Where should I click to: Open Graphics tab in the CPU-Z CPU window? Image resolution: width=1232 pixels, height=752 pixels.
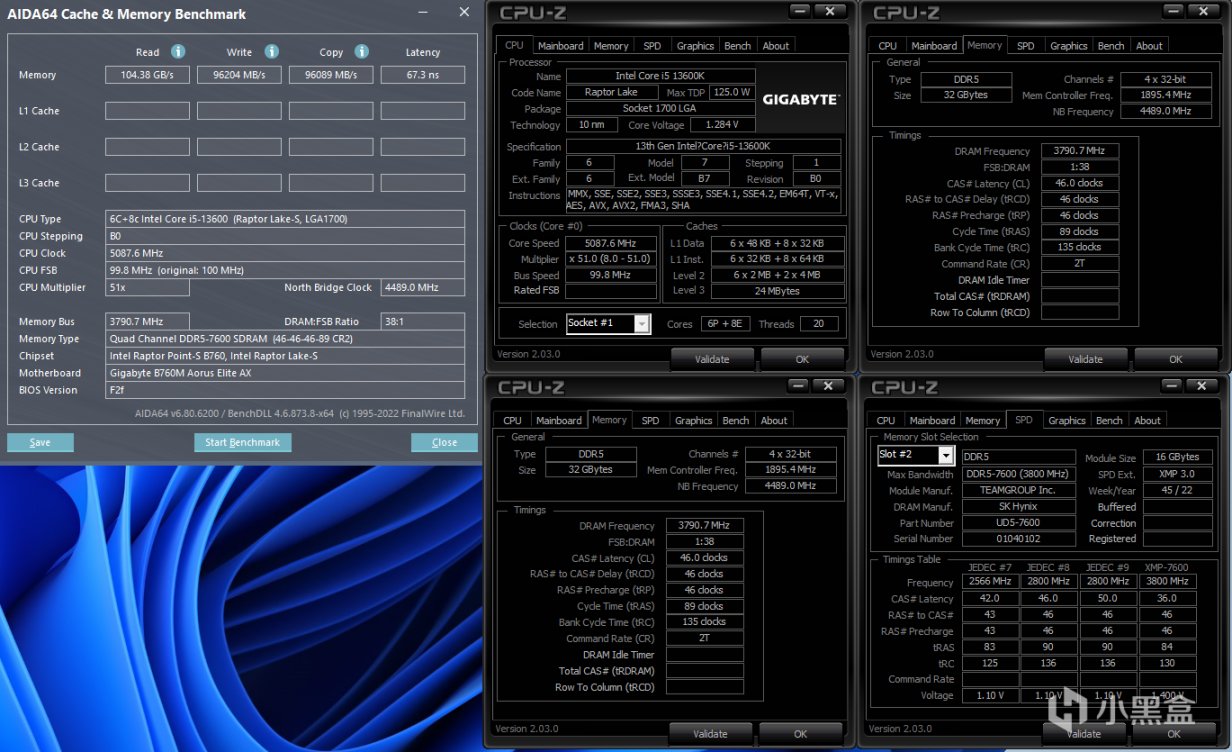(695, 46)
